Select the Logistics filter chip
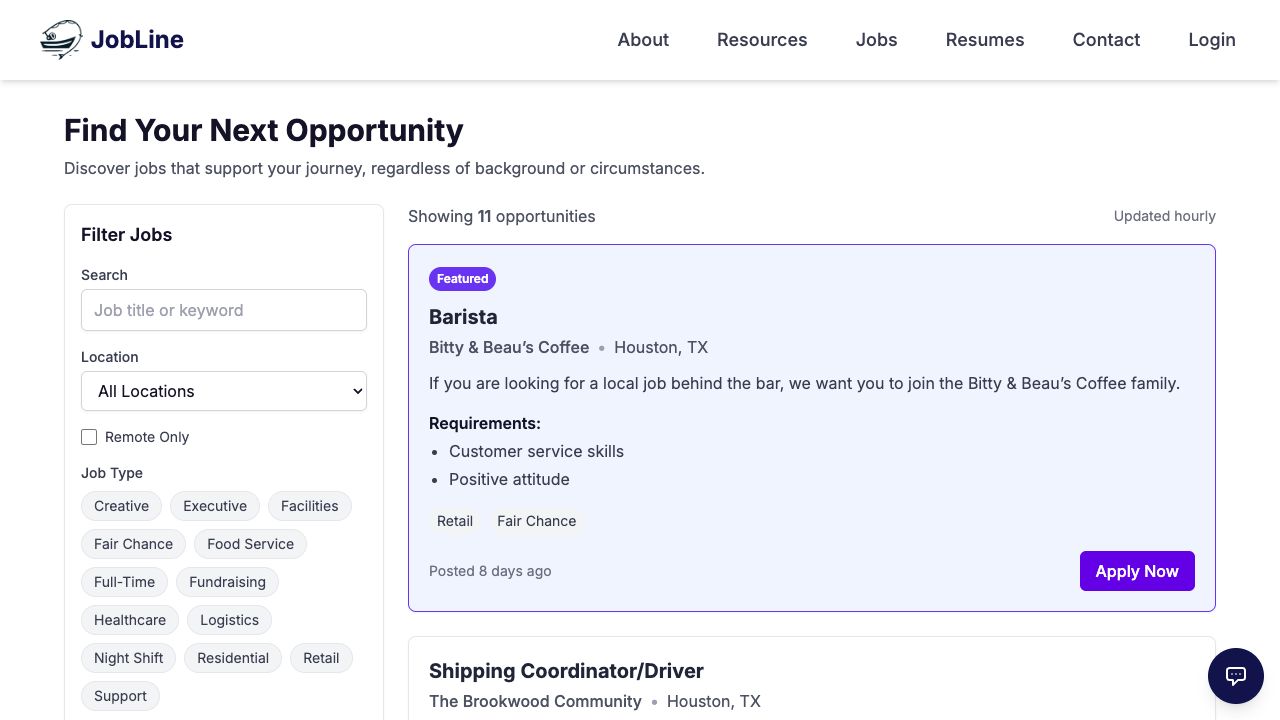 click(x=229, y=620)
